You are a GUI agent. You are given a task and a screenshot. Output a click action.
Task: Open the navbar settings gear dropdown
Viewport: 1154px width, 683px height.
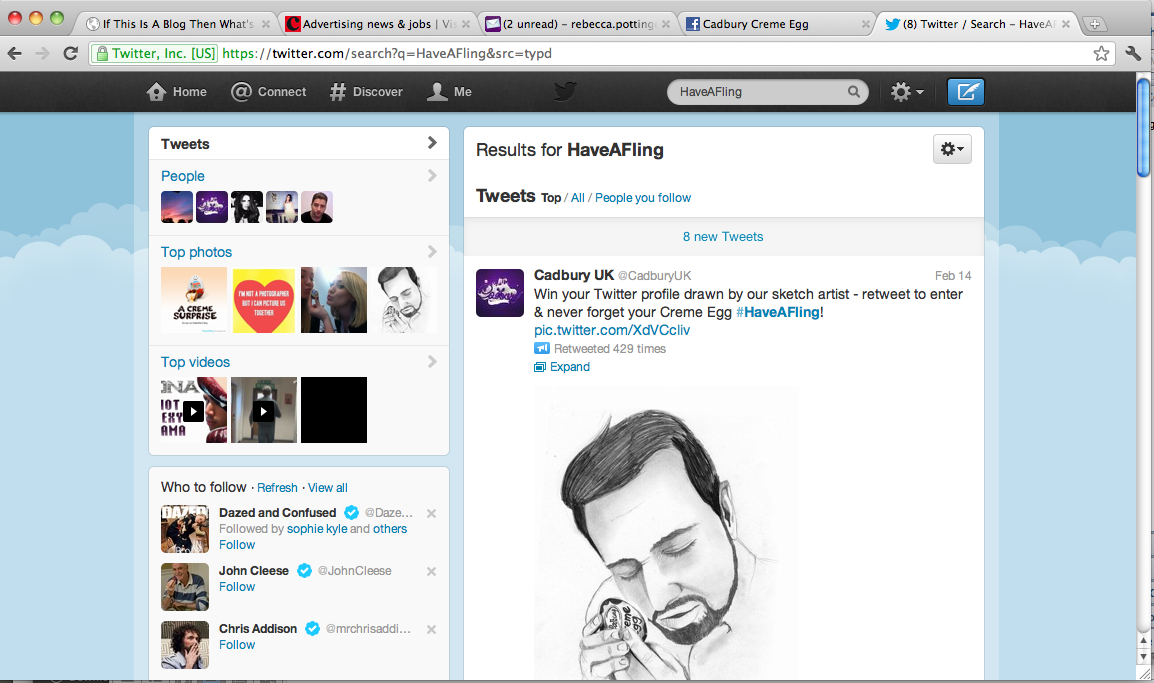pos(907,92)
